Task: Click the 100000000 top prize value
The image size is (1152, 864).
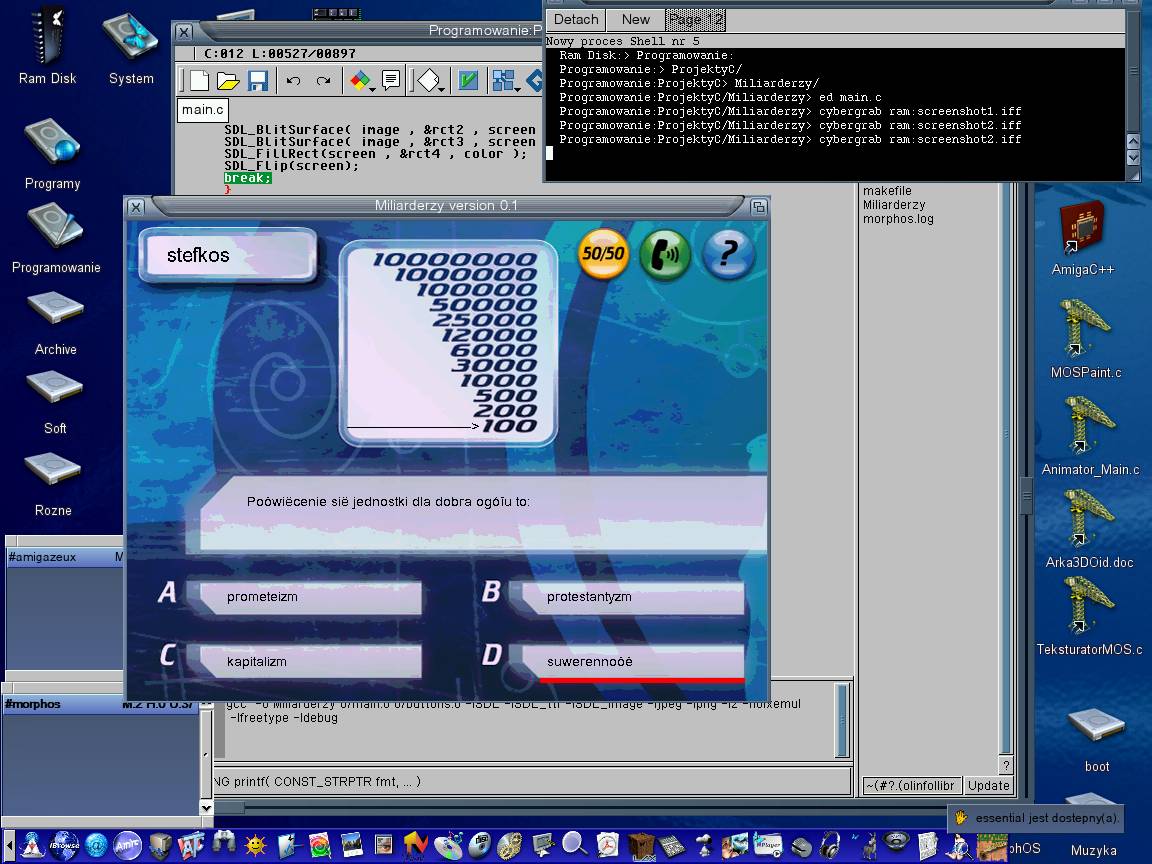Action: pos(455,259)
